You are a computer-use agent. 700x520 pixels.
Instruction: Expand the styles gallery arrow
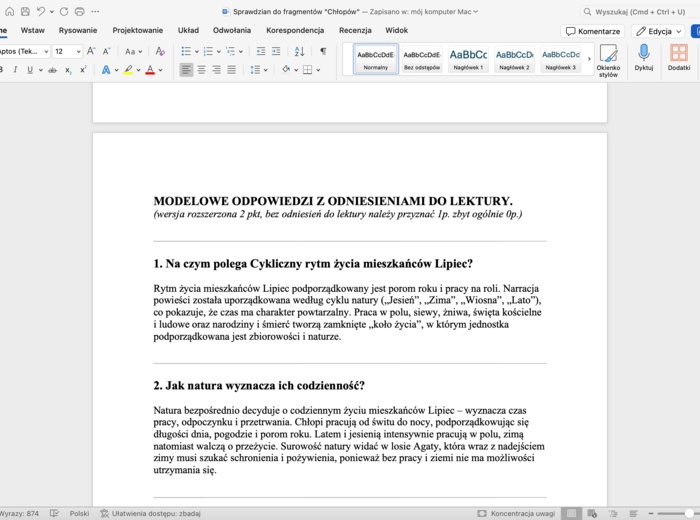tap(589, 58)
